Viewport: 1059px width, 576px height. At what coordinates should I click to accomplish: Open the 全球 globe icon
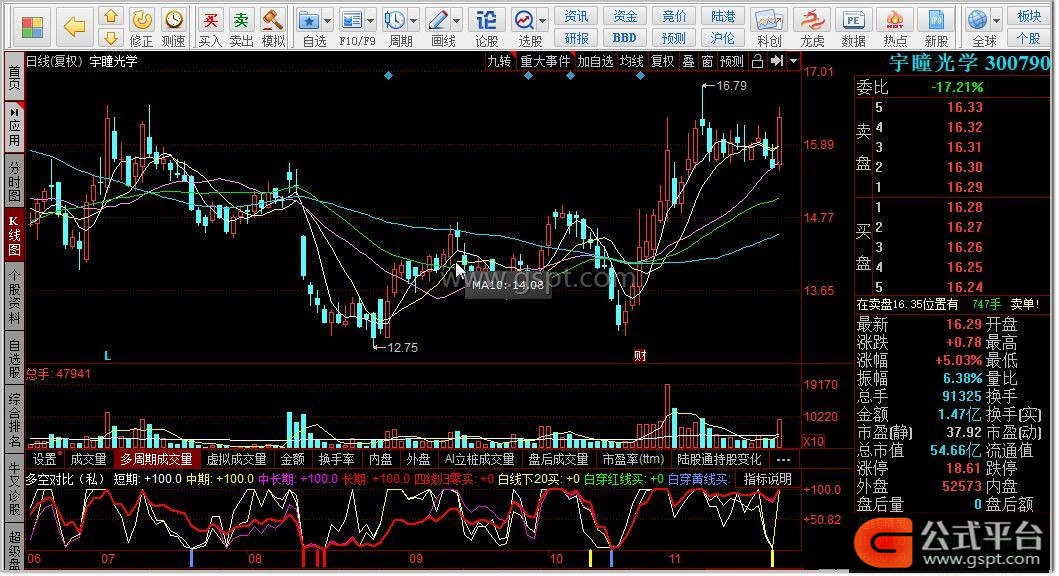click(977, 20)
